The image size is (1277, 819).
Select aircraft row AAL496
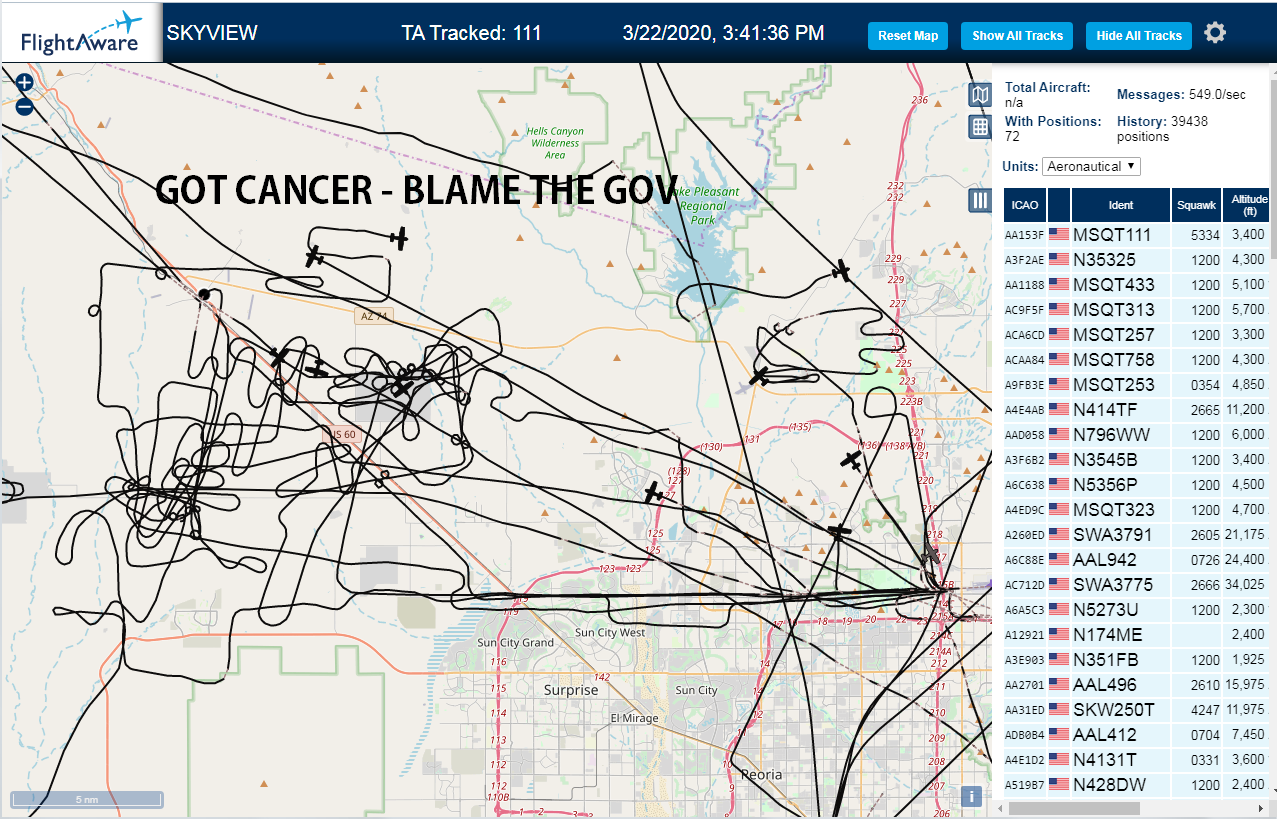coord(1137,685)
